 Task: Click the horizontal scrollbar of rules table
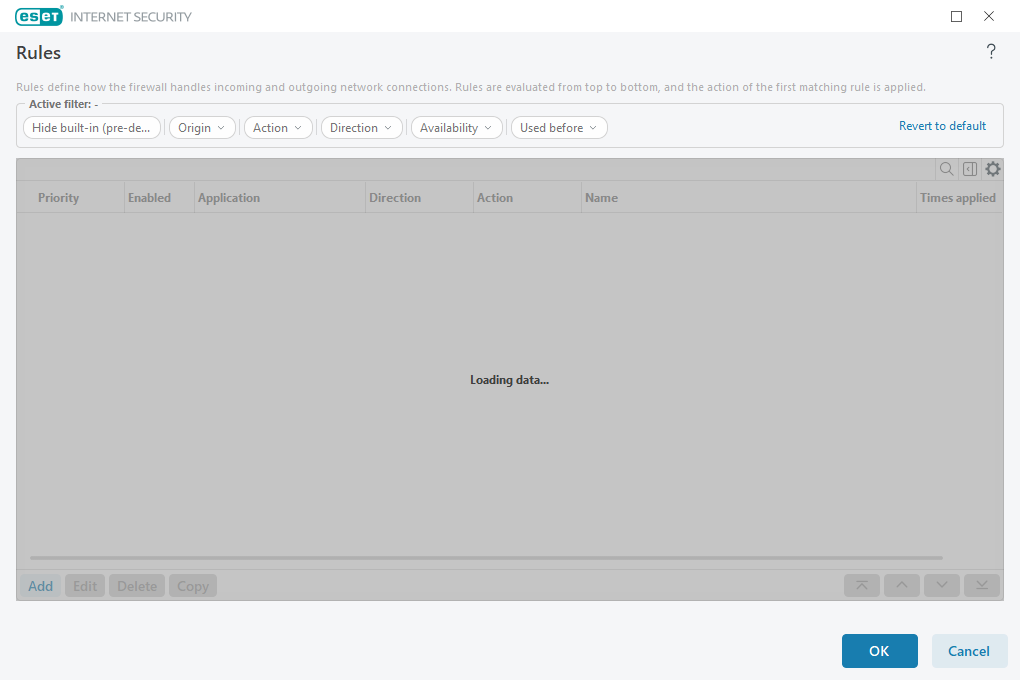click(x=486, y=558)
